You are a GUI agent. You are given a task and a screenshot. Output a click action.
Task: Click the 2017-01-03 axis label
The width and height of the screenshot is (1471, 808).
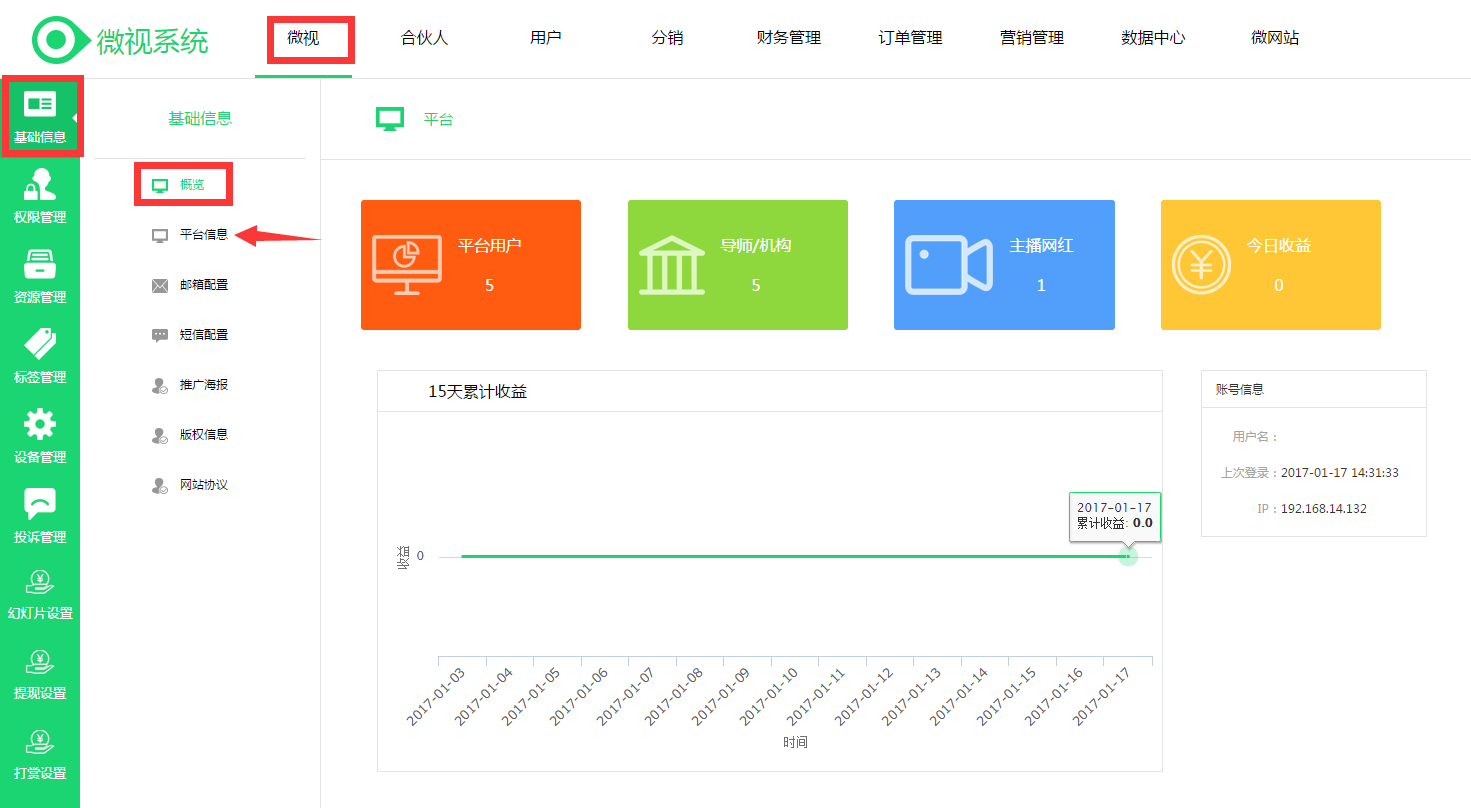(x=436, y=697)
